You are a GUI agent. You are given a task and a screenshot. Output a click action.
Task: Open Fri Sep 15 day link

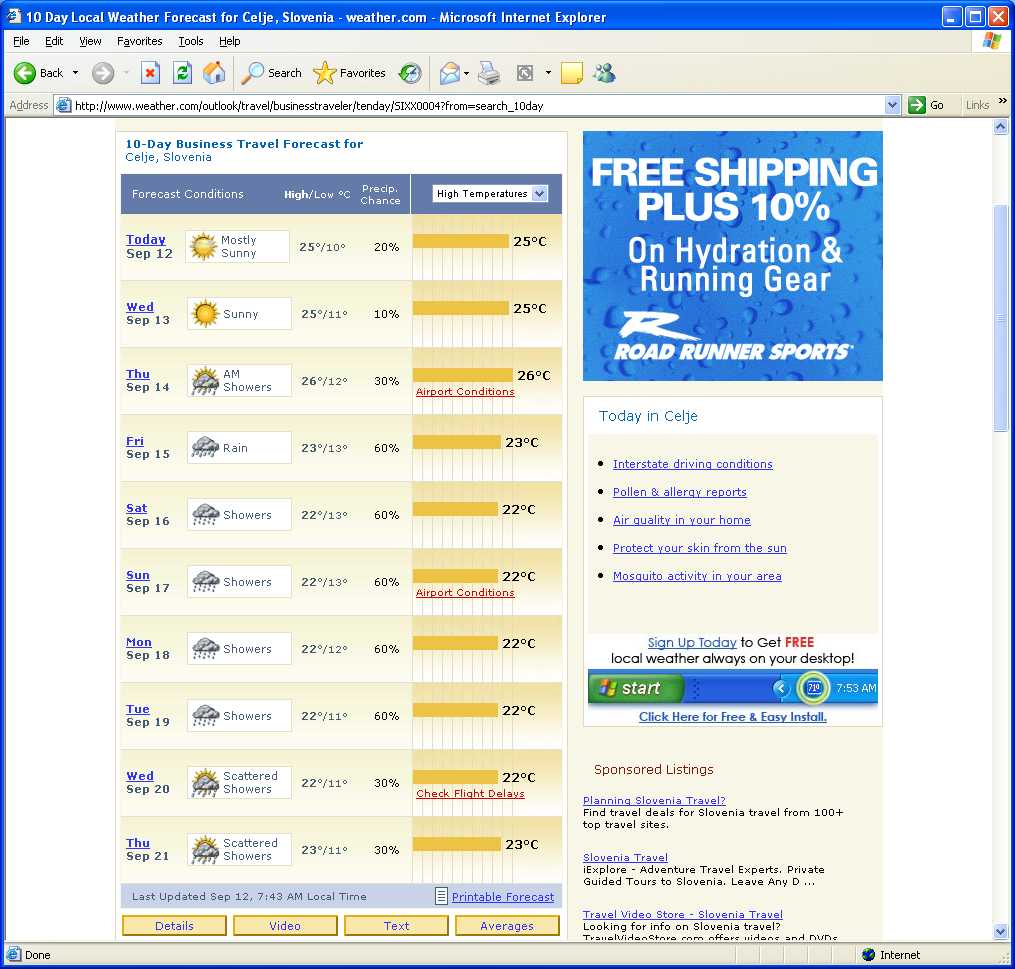135,441
